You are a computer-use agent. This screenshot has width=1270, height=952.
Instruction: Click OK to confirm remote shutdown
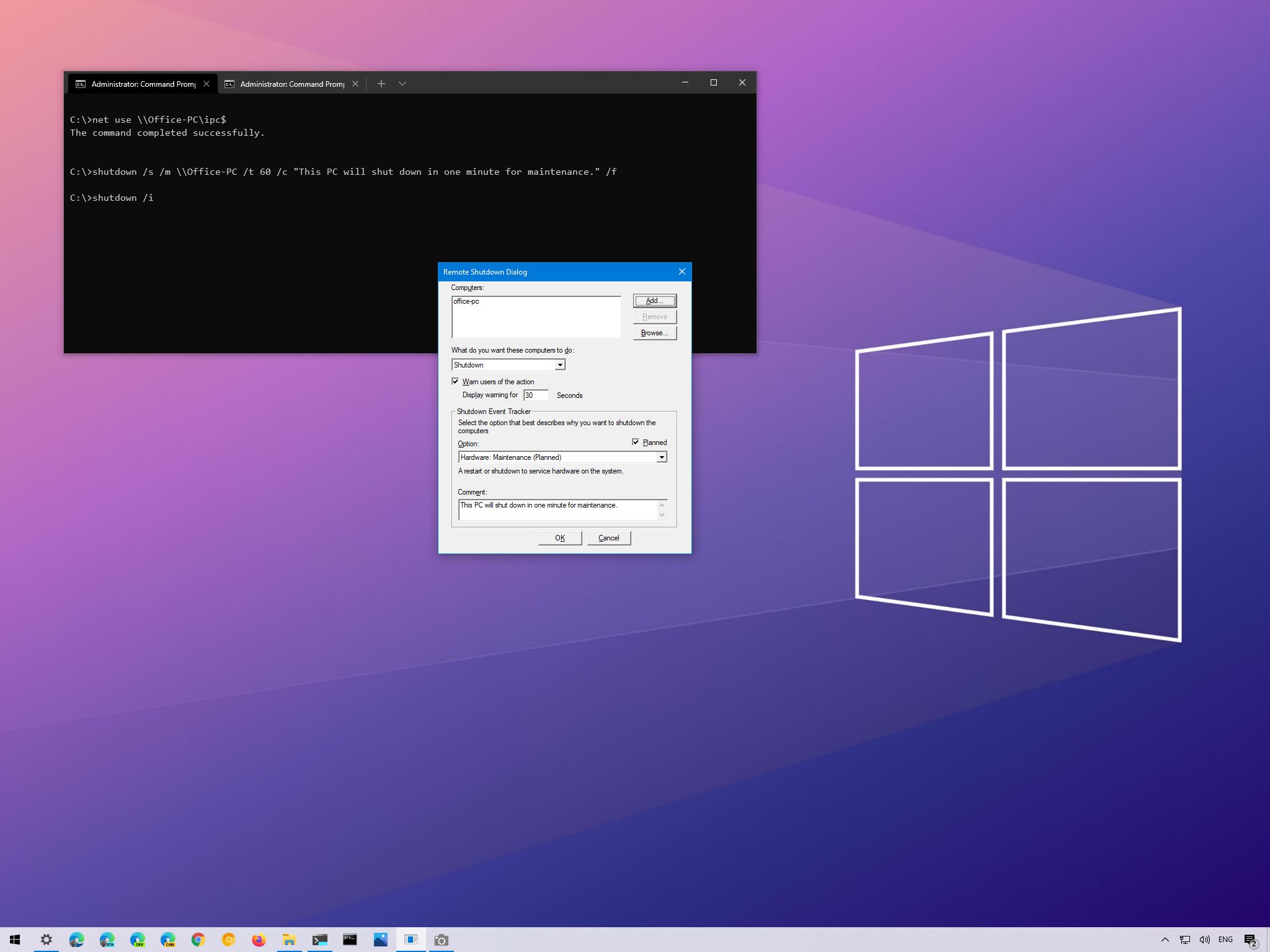point(559,538)
